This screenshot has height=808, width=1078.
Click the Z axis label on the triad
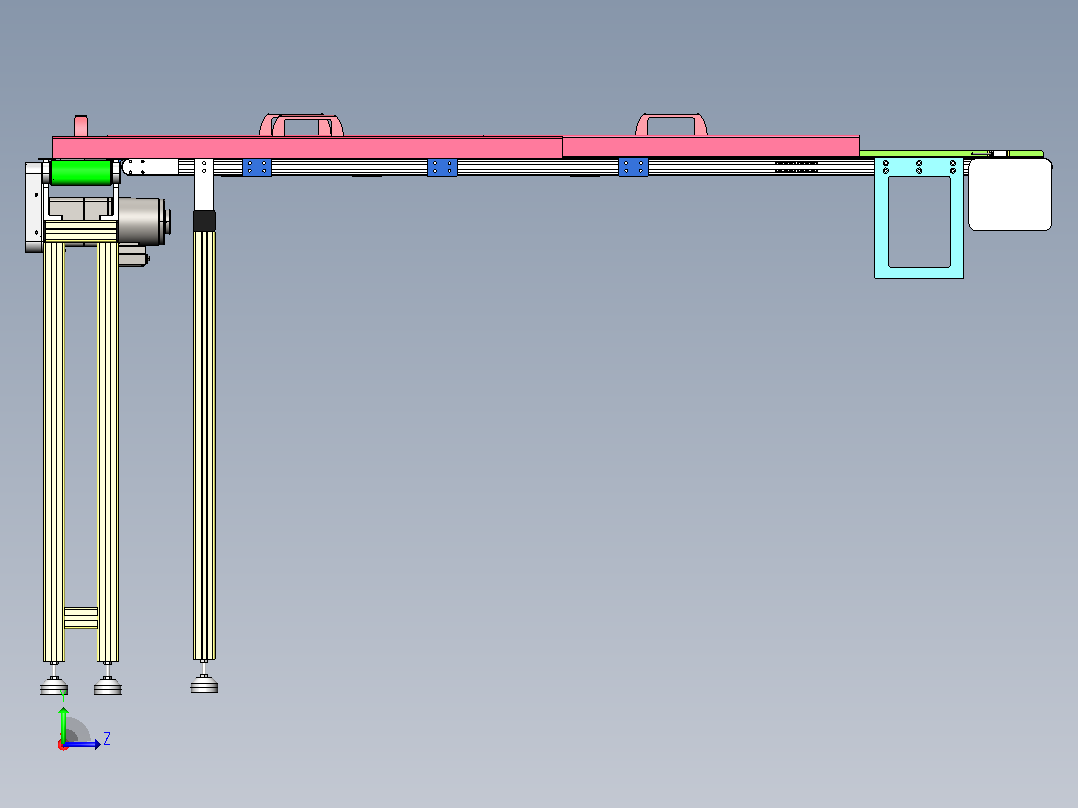[107, 739]
